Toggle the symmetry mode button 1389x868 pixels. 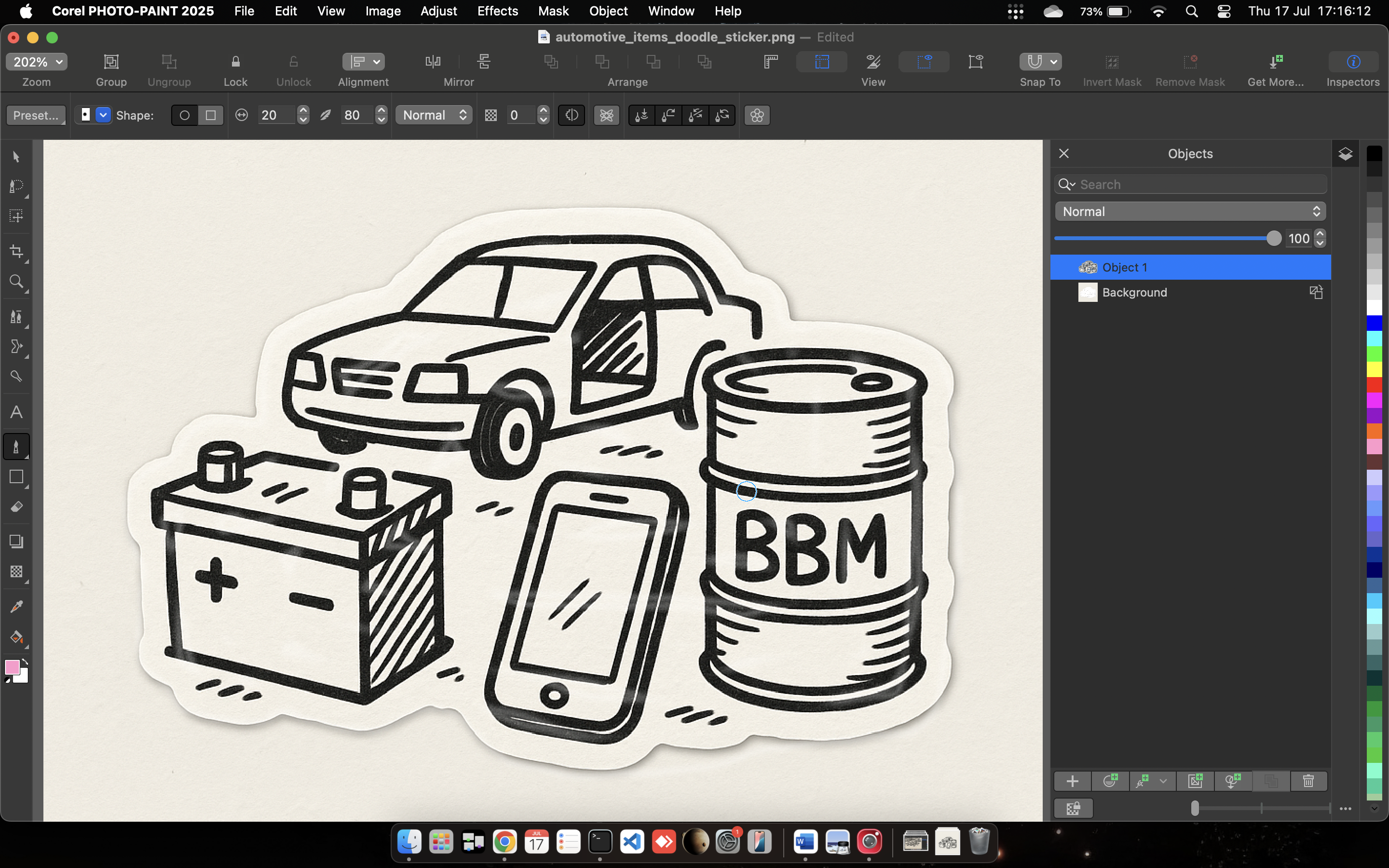coord(757,115)
